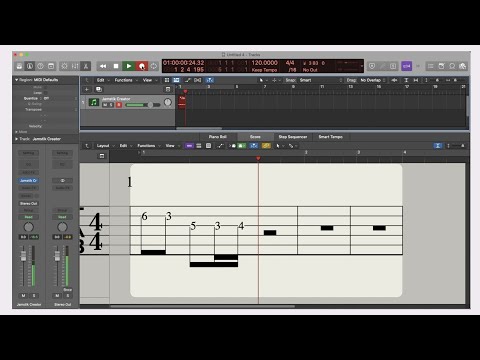Screen dimensions: 480x360
Task: Adjust the Stereo Out channel strip fader
Action: pyautogui.click(x=57, y=256)
